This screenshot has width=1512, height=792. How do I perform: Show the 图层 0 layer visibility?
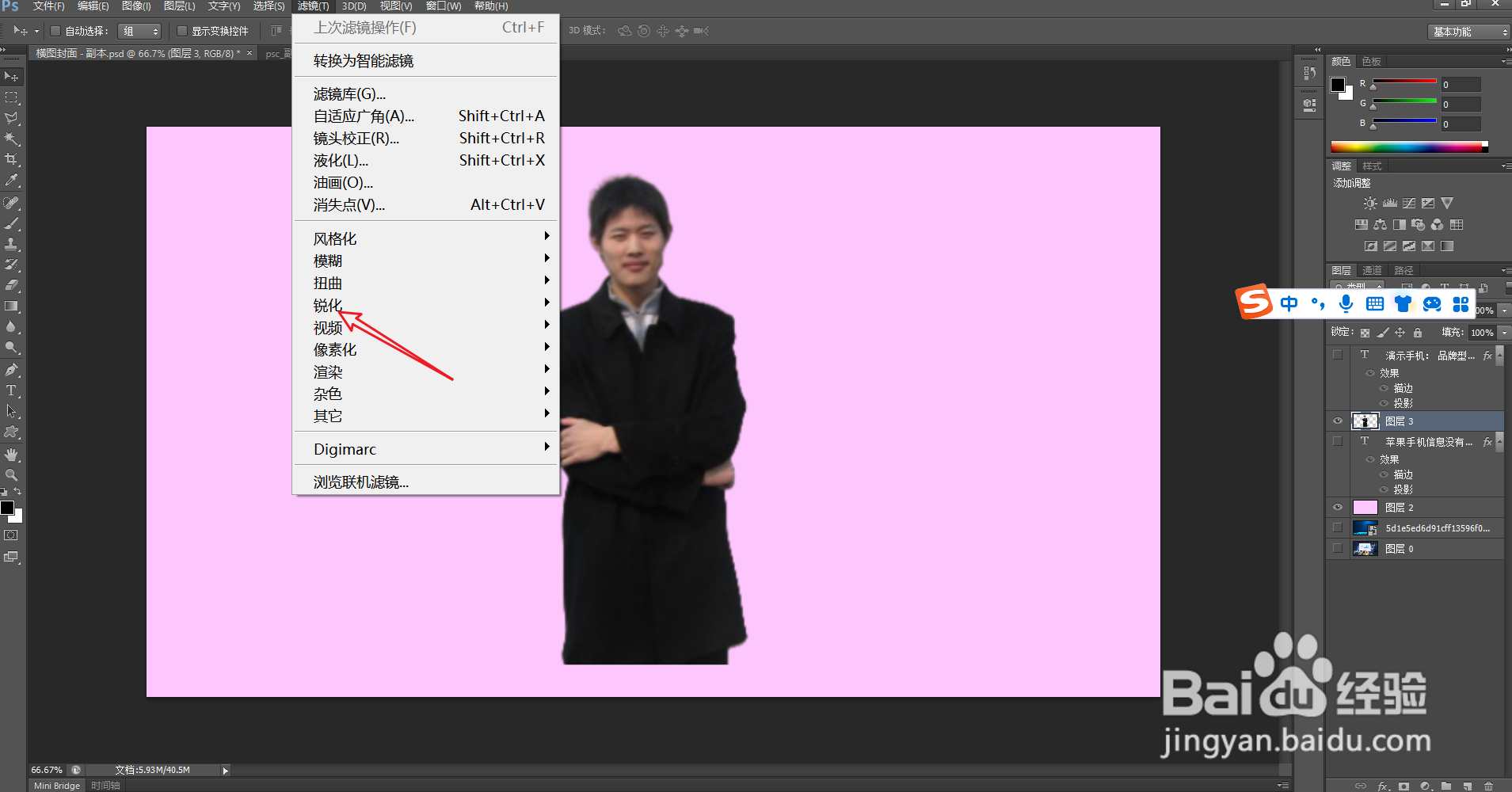point(1338,549)
